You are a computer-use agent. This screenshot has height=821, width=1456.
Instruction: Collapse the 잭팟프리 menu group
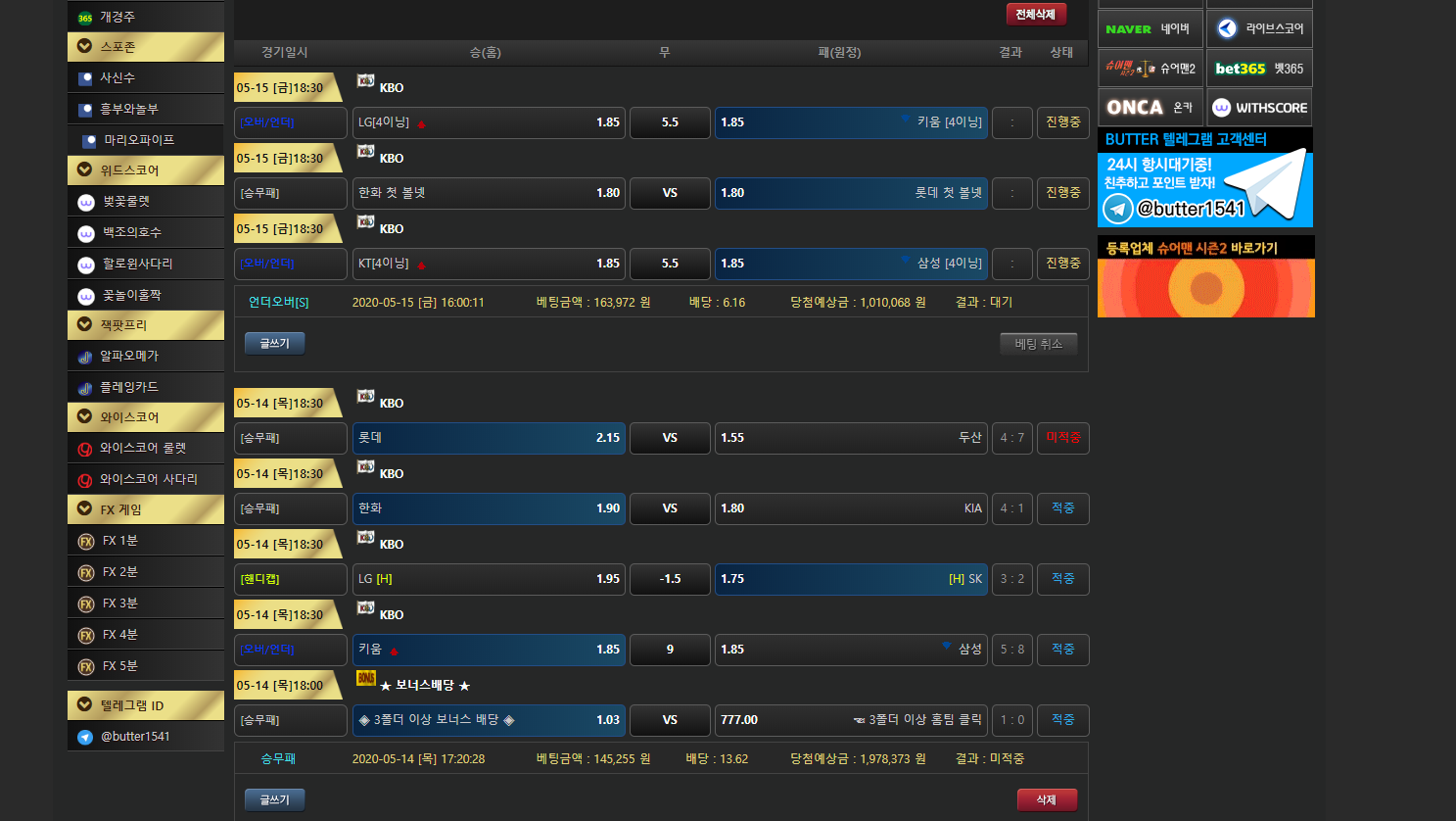click(x=85, y=324)
